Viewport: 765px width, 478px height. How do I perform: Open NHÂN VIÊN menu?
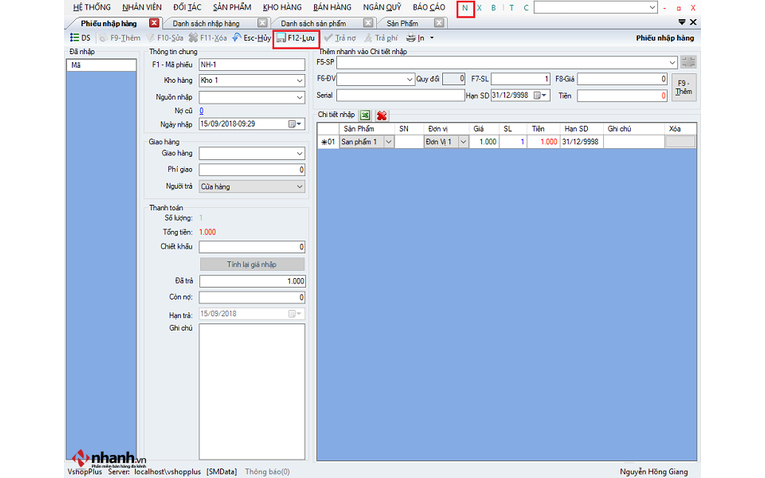click(x=142, y=7)
